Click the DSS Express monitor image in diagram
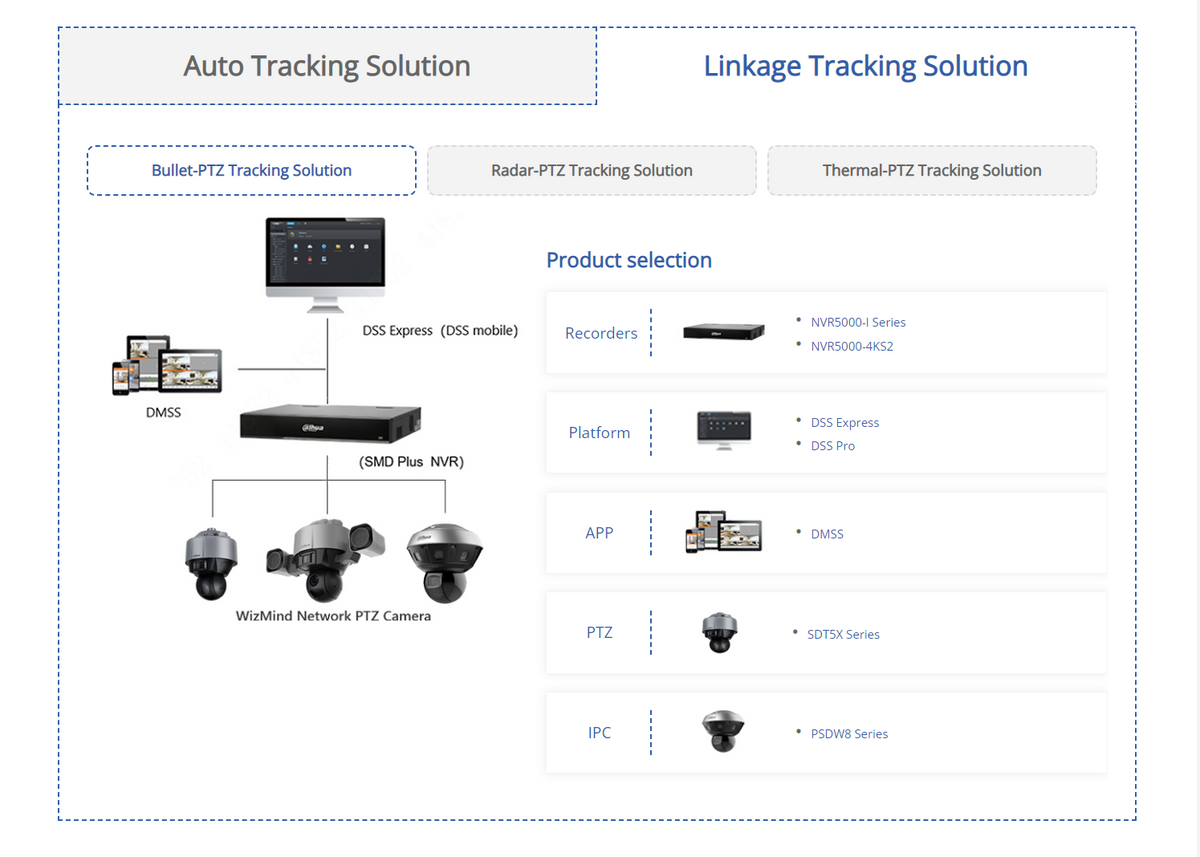Image resolution: width=1200 pixels, height=857 pixels. (326, 266)
